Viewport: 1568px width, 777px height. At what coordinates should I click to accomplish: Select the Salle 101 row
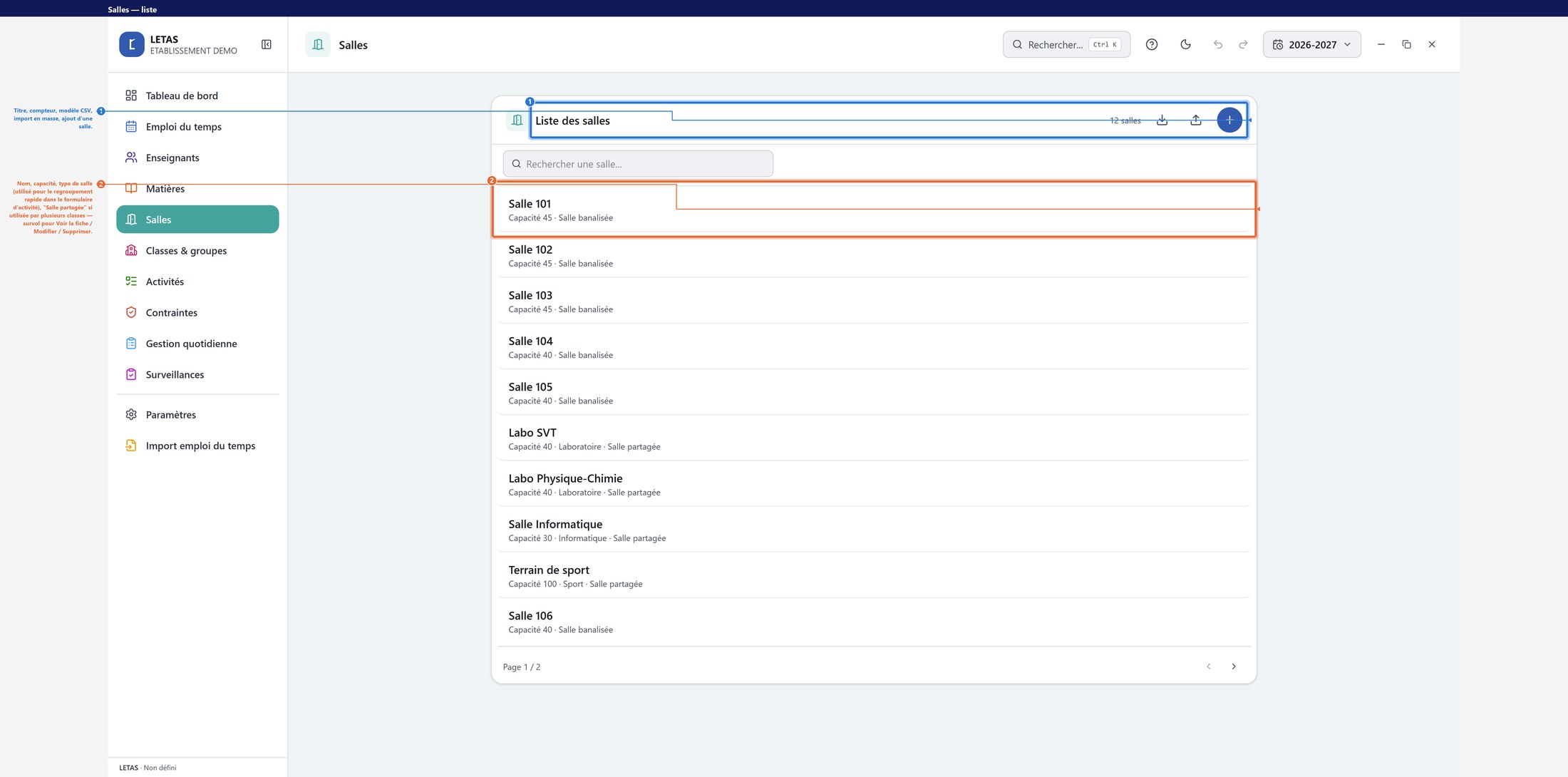point(874,210)
